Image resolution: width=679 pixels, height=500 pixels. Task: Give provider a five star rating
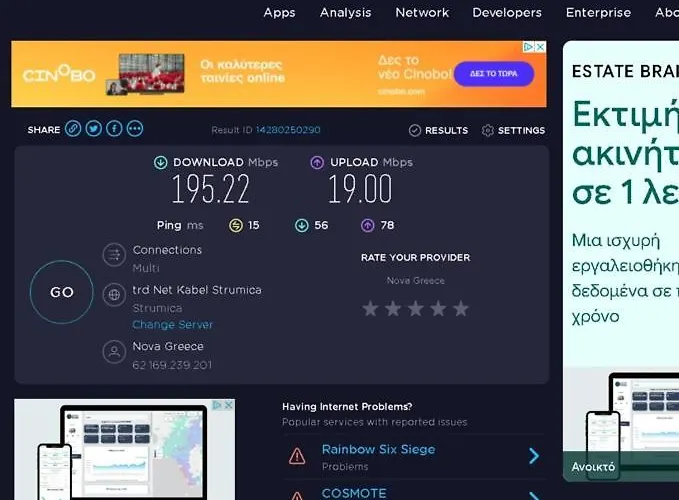pos(460,309)
